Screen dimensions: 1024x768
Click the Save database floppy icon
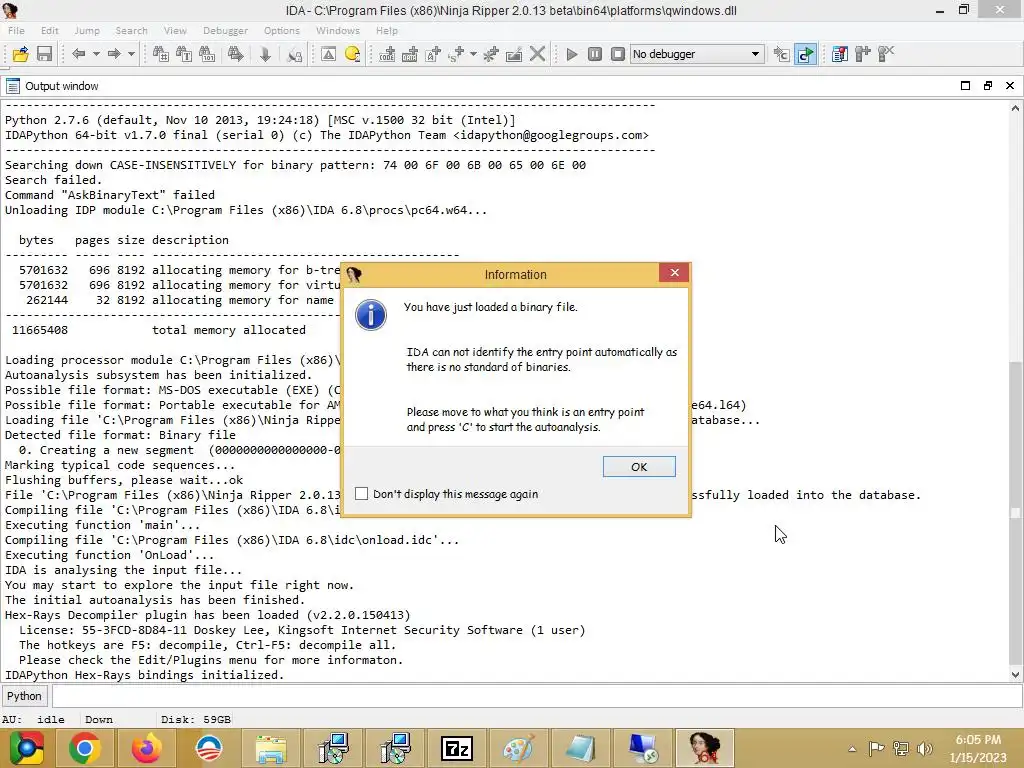tap(44, 54)
